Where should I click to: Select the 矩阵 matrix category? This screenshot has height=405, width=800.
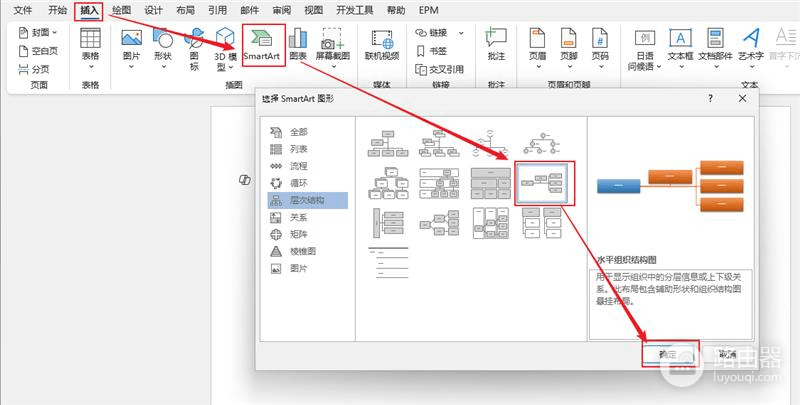(x=308, y=234)
